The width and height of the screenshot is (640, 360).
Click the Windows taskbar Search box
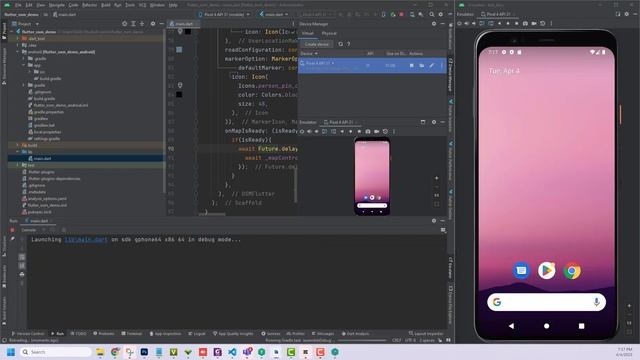pyautogui.click(x=55, y=352)
